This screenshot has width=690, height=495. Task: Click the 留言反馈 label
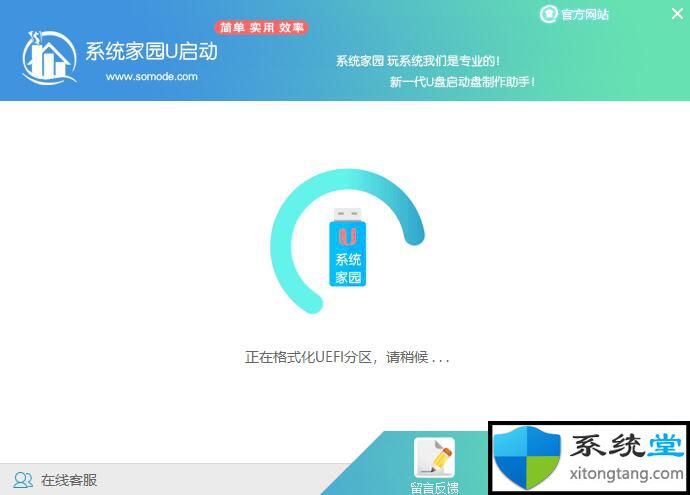click(434, 487)
